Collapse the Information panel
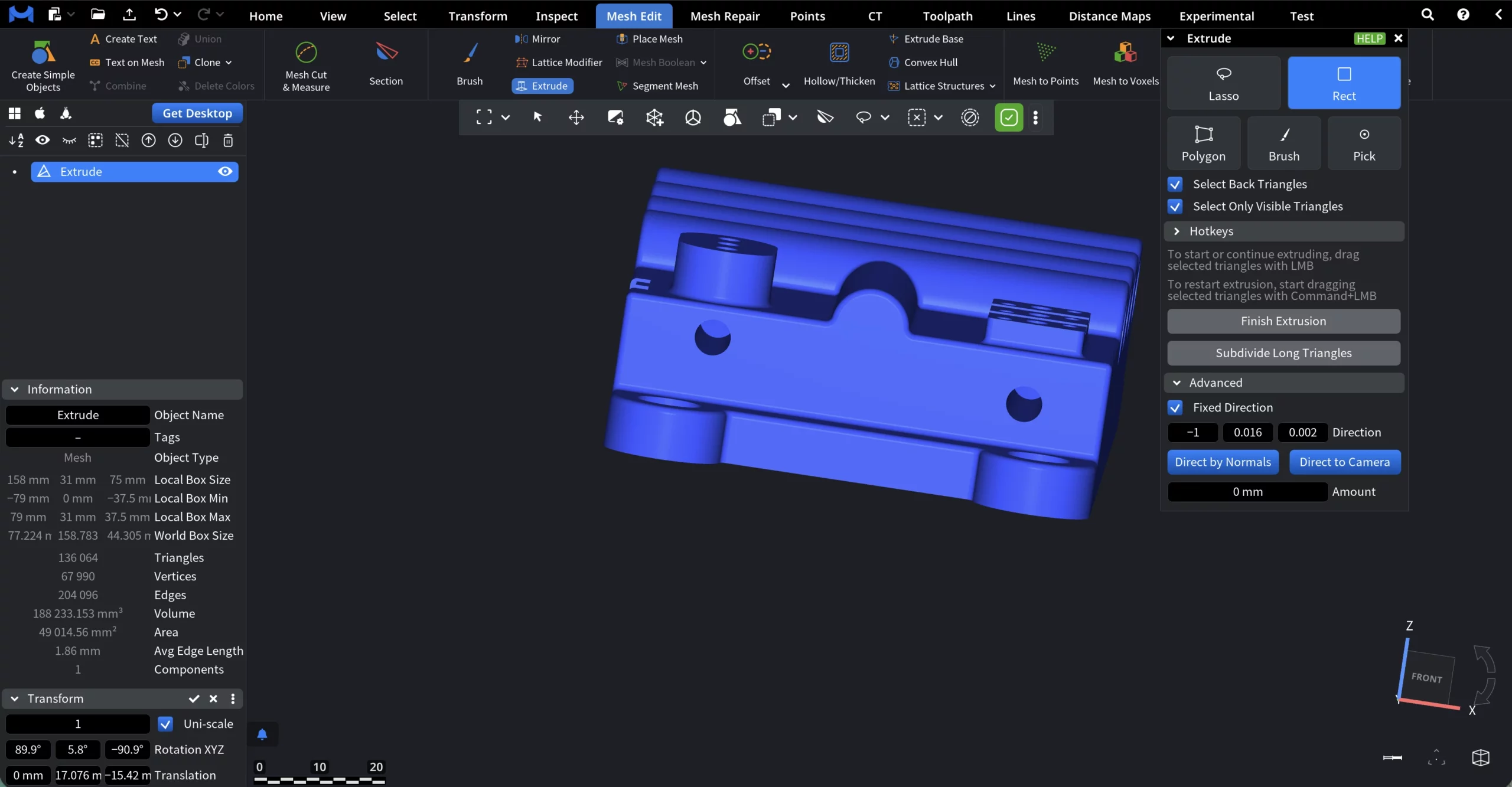This screenshot has height=787, width=1512. tap(14, 389)
